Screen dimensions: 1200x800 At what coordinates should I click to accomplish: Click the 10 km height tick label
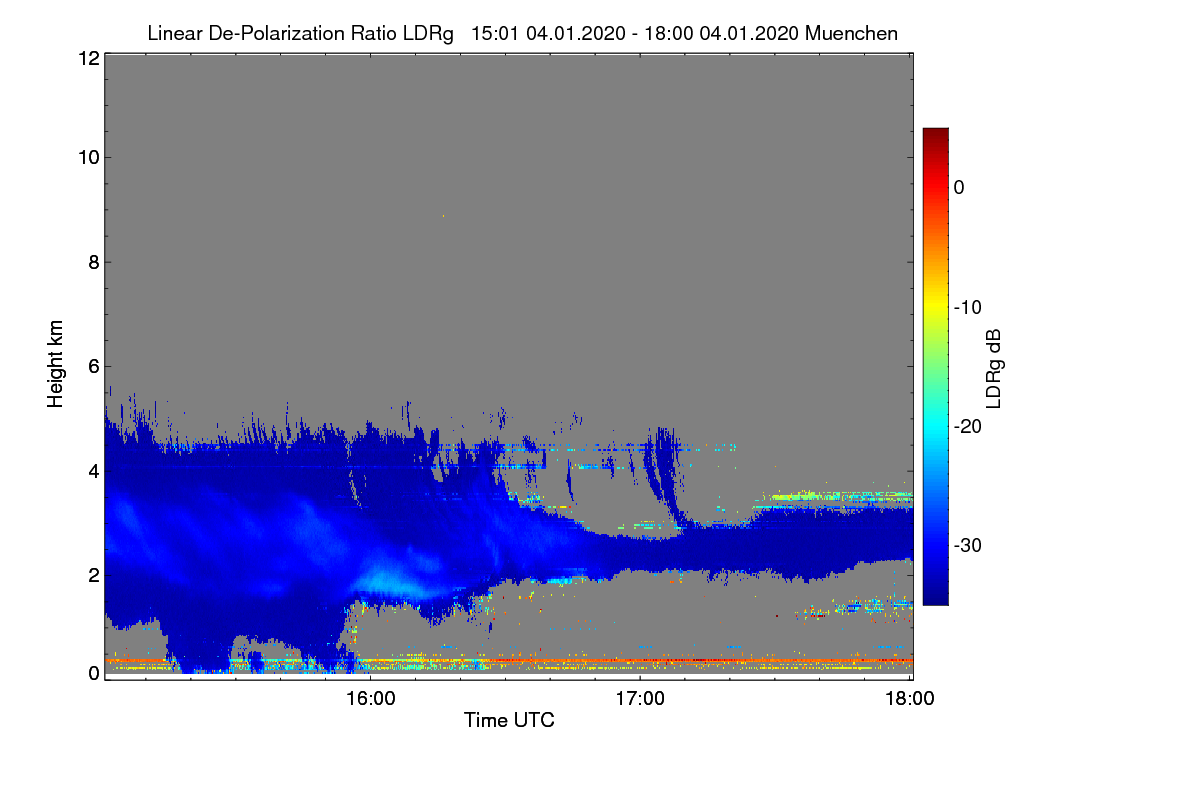click(87, 157)
